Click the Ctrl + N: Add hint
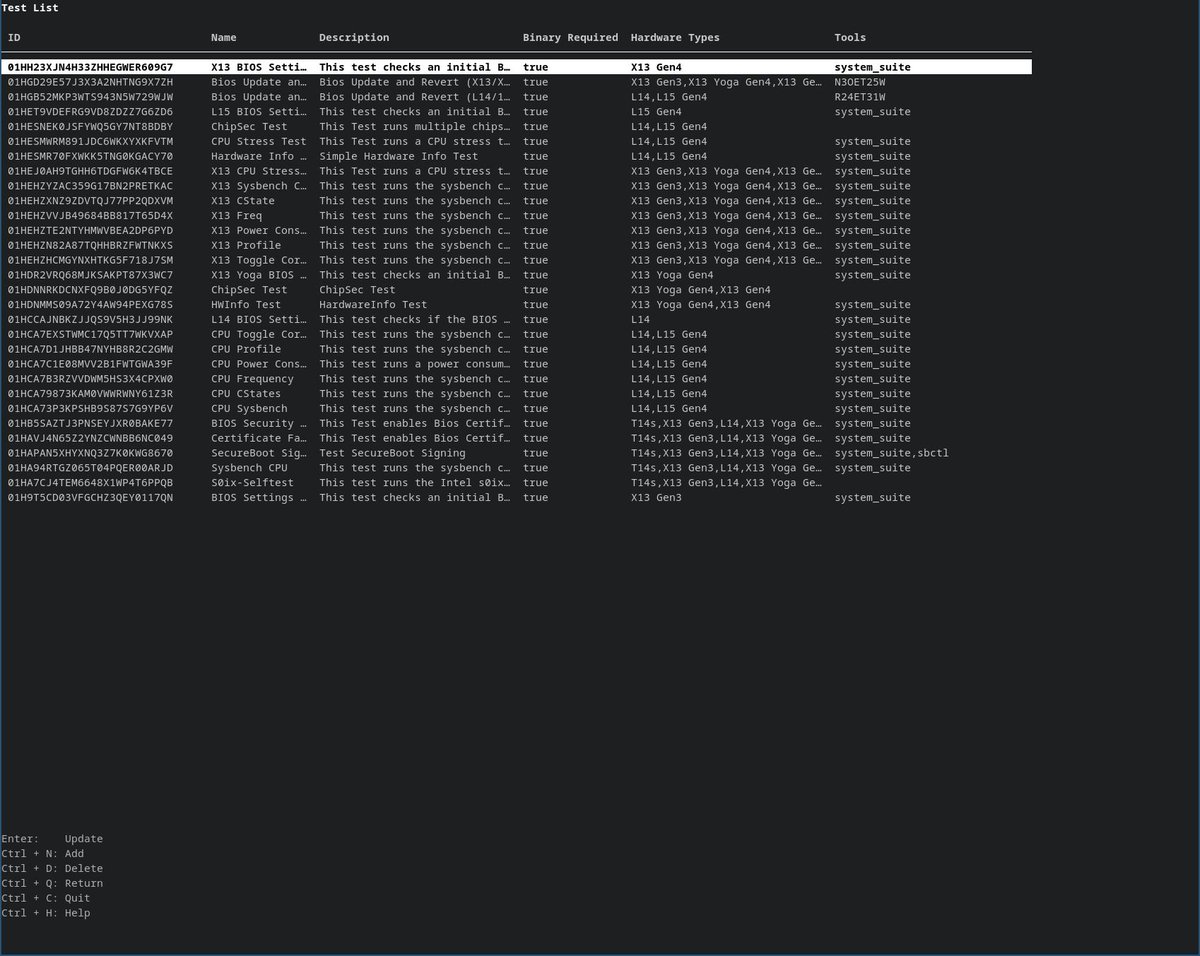1200x956 pixels. [x=43, y=854]
